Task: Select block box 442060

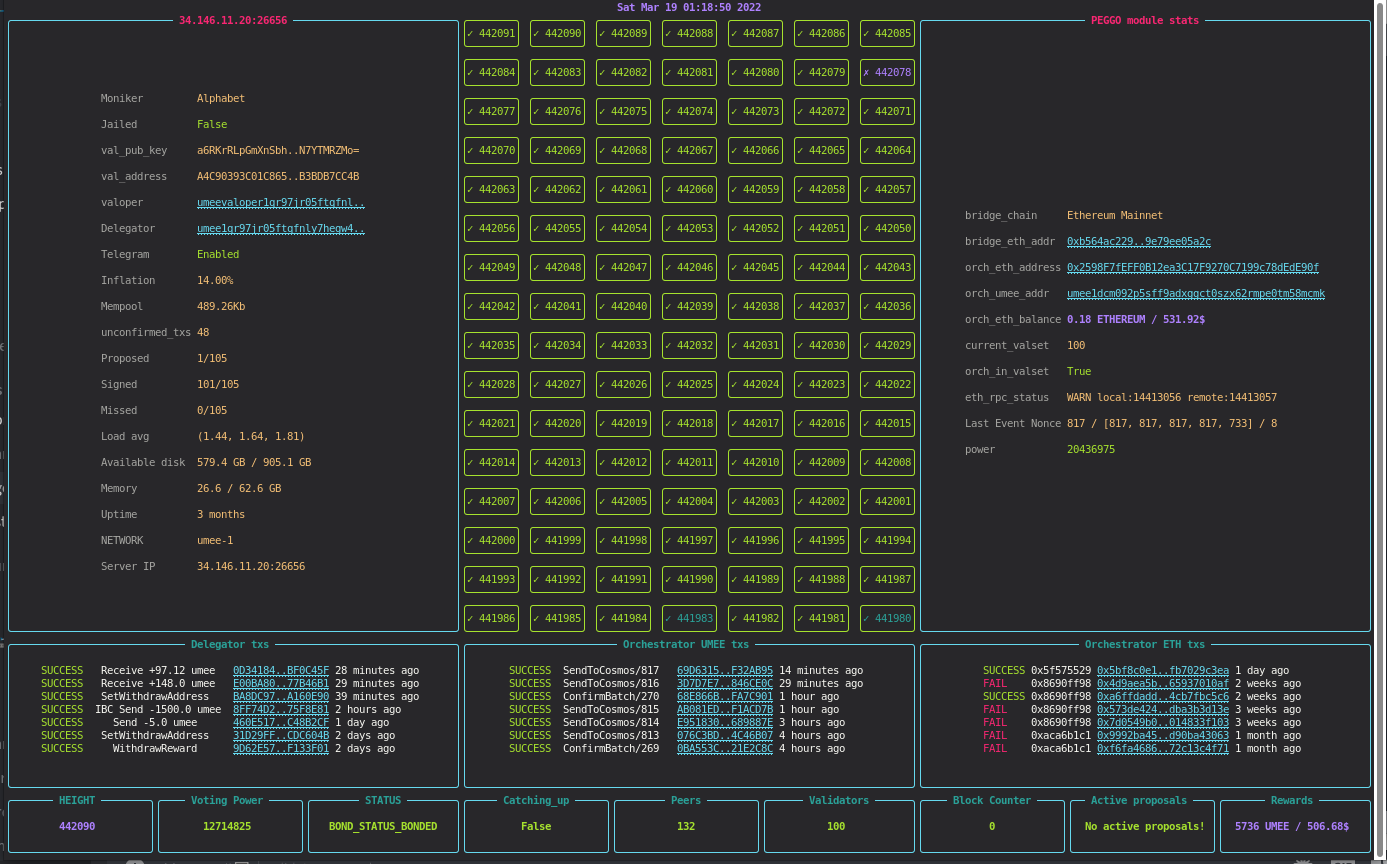Action: 689,189
